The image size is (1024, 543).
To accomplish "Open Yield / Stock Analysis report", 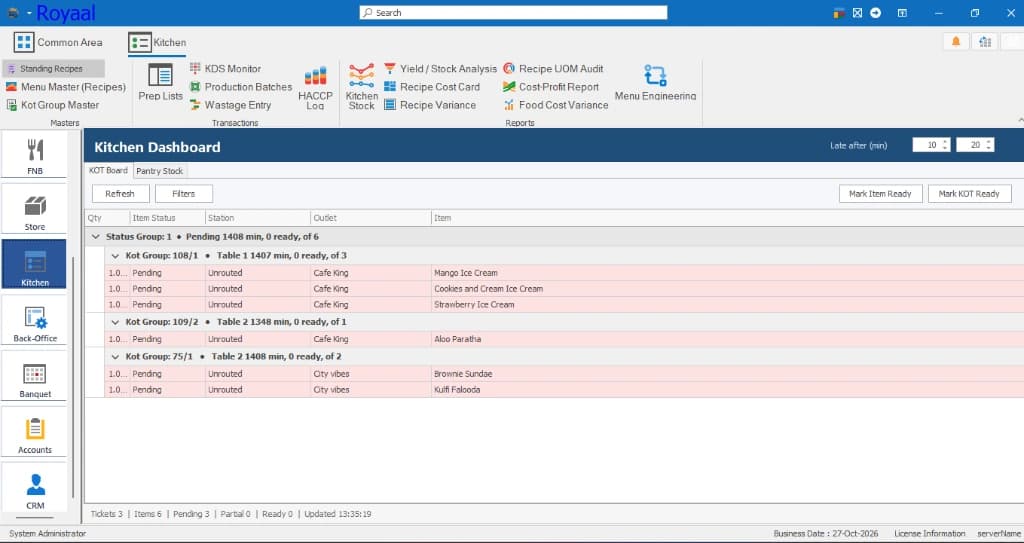I will pyautogui.click(x=440, y=69).
